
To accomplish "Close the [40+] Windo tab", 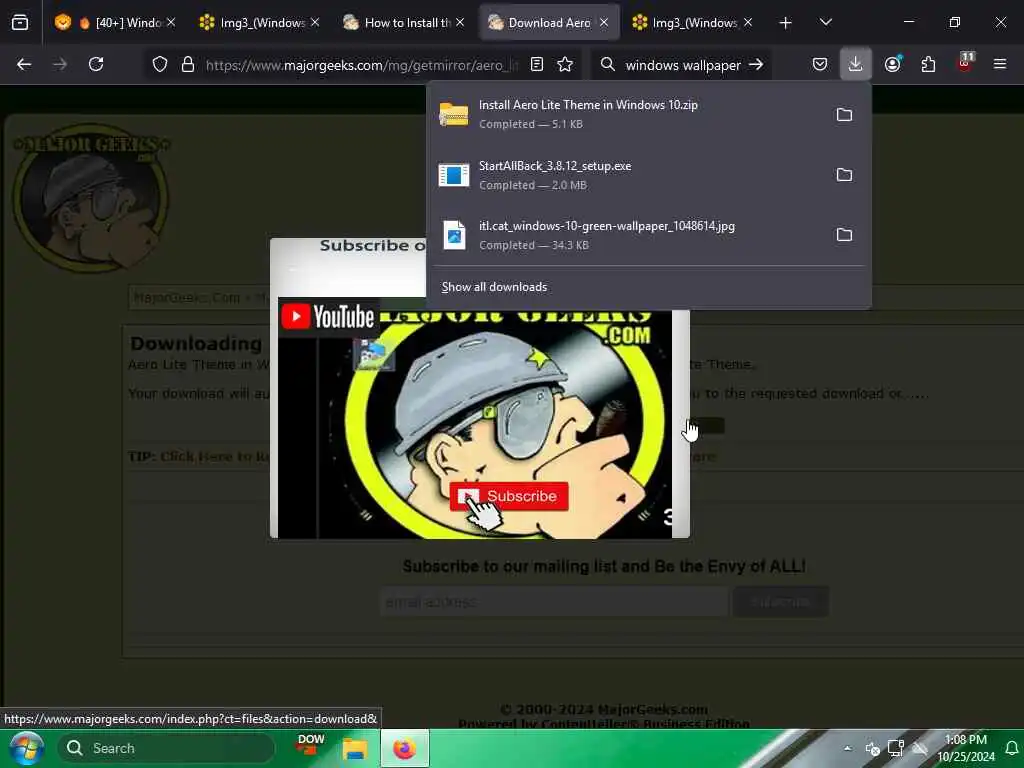I will (x=171, y=23).
